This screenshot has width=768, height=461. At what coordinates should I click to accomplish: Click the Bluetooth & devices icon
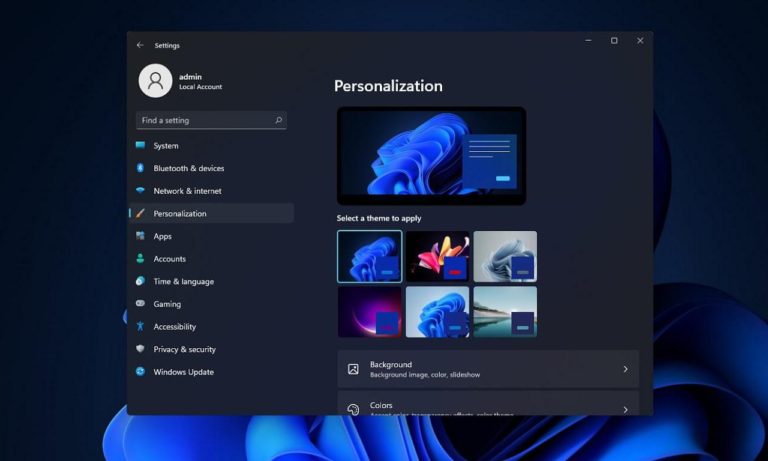click(x=140, y=168)
